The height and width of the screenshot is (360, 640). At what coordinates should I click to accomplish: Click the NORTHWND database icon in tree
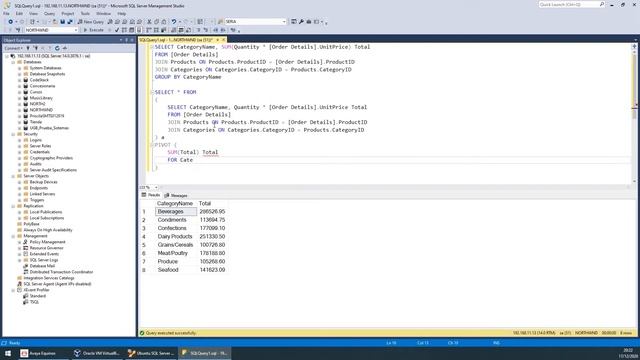pyautogui.click(x=26, y=110)
